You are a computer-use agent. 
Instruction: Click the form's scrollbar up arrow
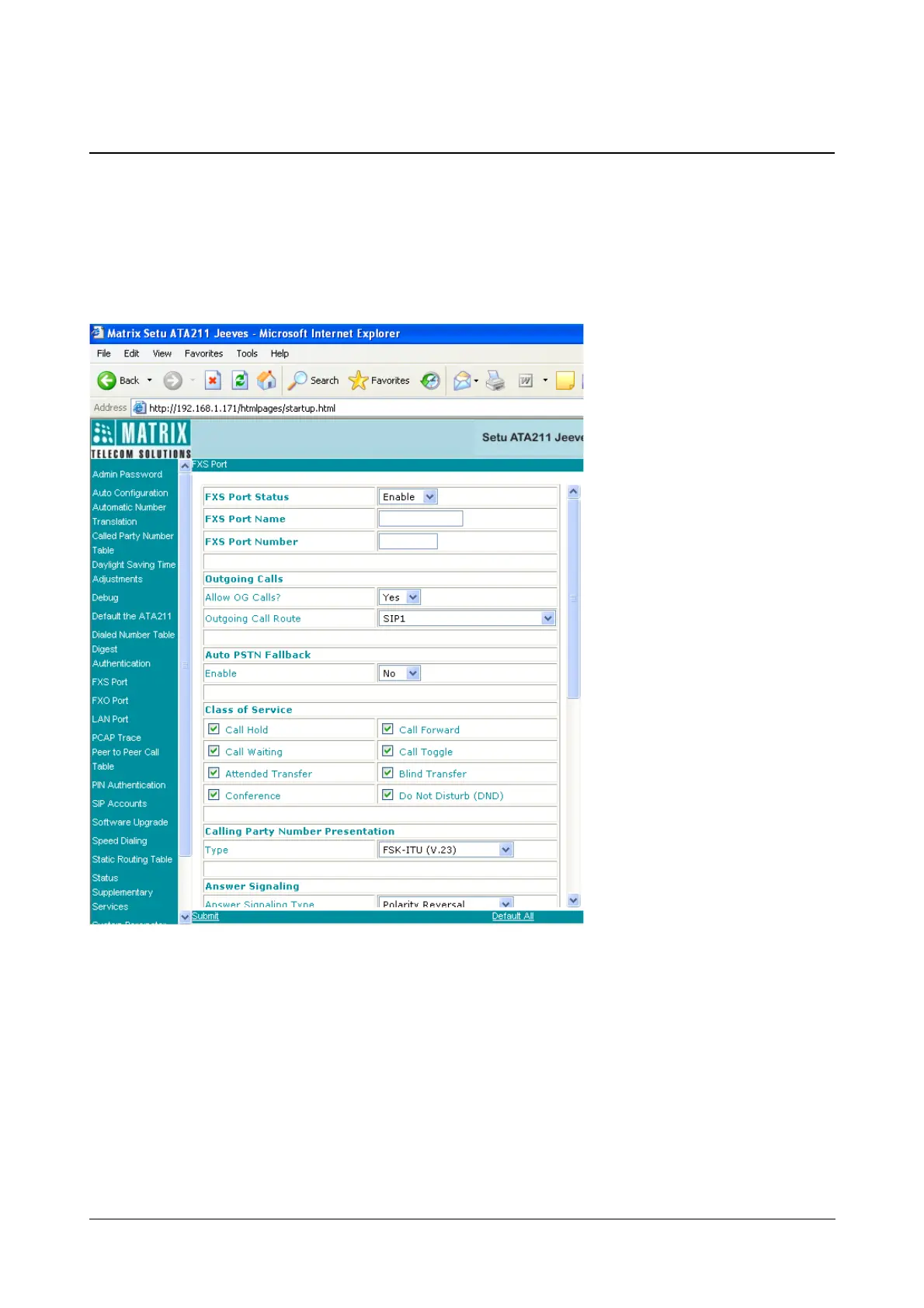tap(574, 492)
